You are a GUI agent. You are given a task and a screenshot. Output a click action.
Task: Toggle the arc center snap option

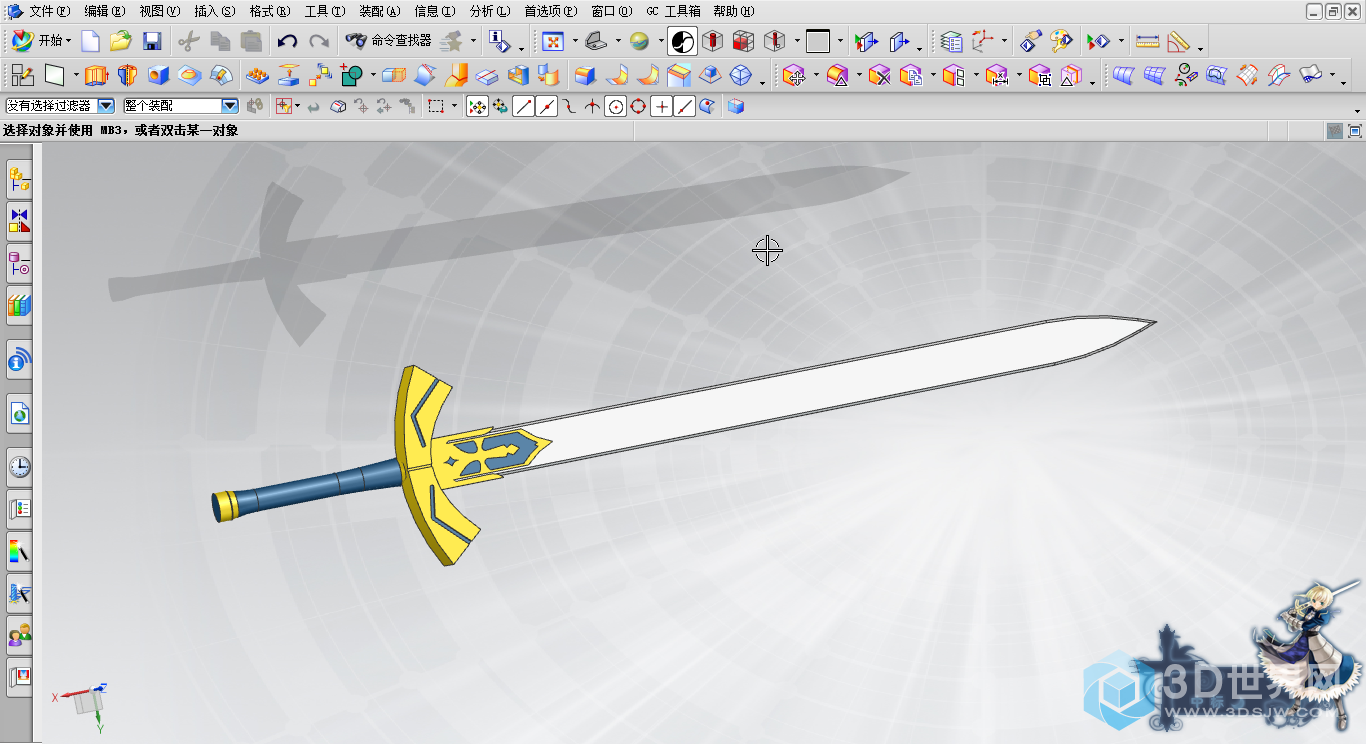click(615, 106)
